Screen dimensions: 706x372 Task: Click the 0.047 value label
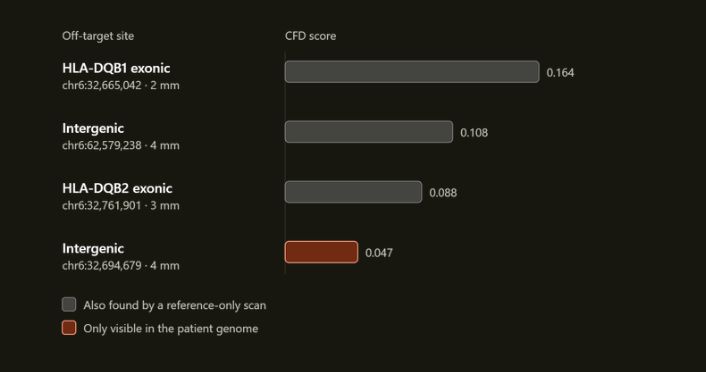379,253
